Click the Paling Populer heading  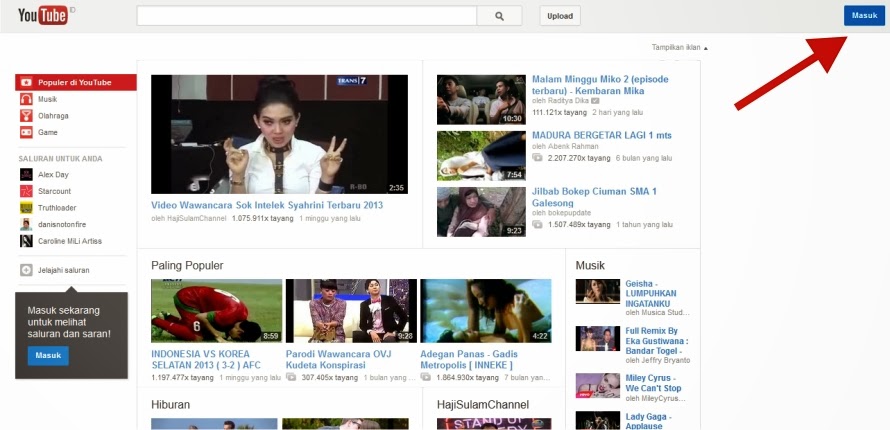click(x=187, y=265)
